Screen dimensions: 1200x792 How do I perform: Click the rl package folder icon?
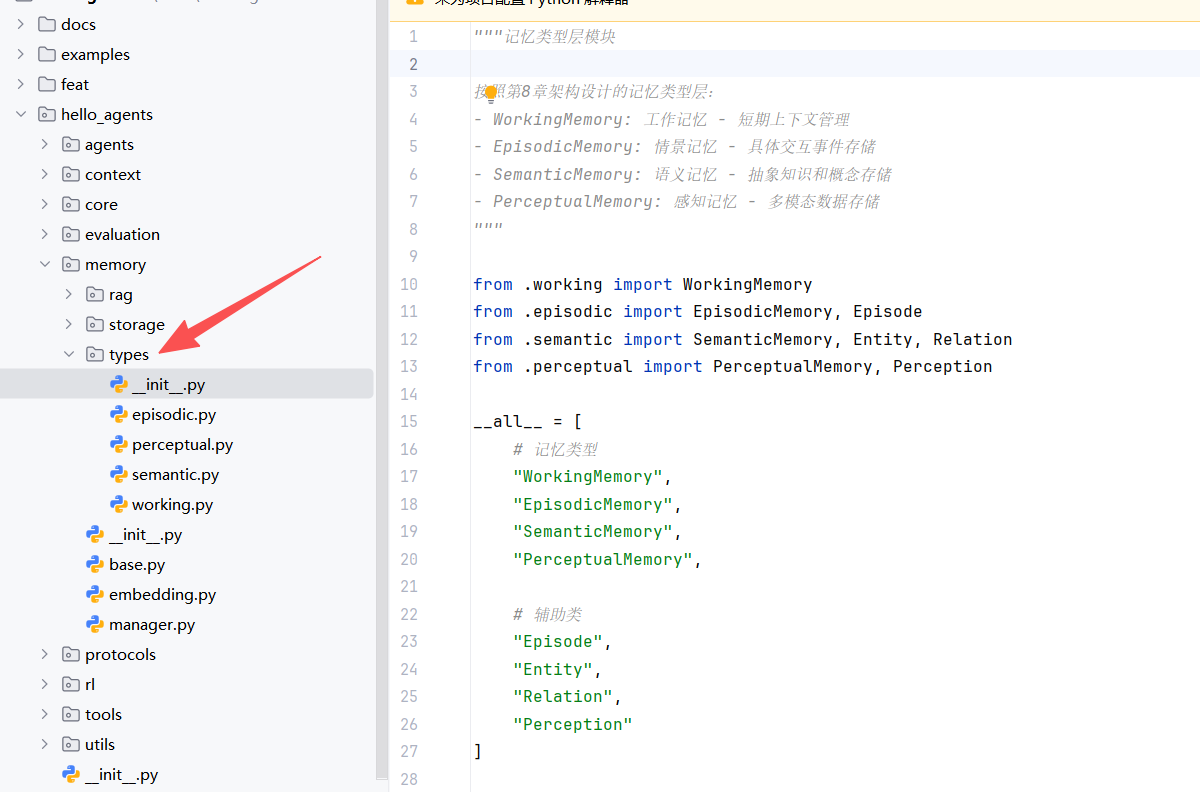(x=71, y=684)
